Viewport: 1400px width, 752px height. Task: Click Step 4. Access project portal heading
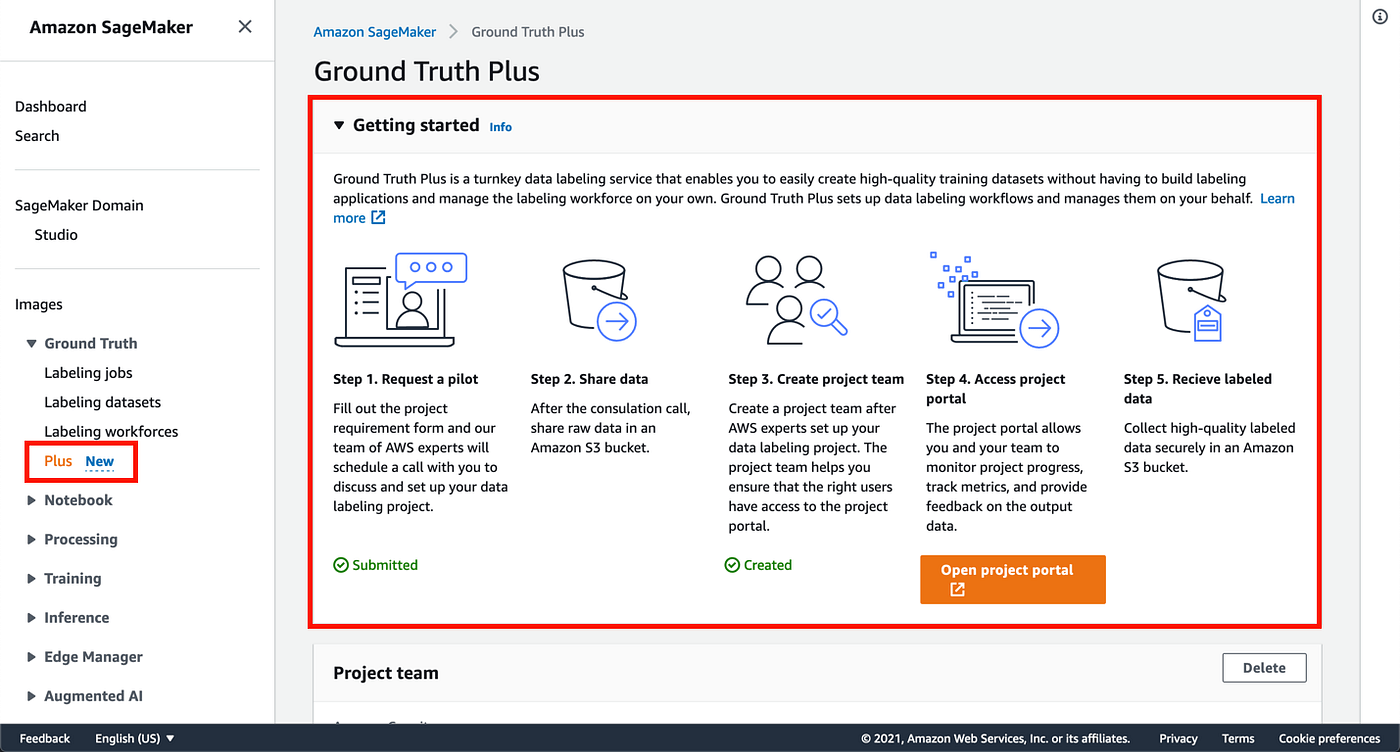[x=996, y=389]
